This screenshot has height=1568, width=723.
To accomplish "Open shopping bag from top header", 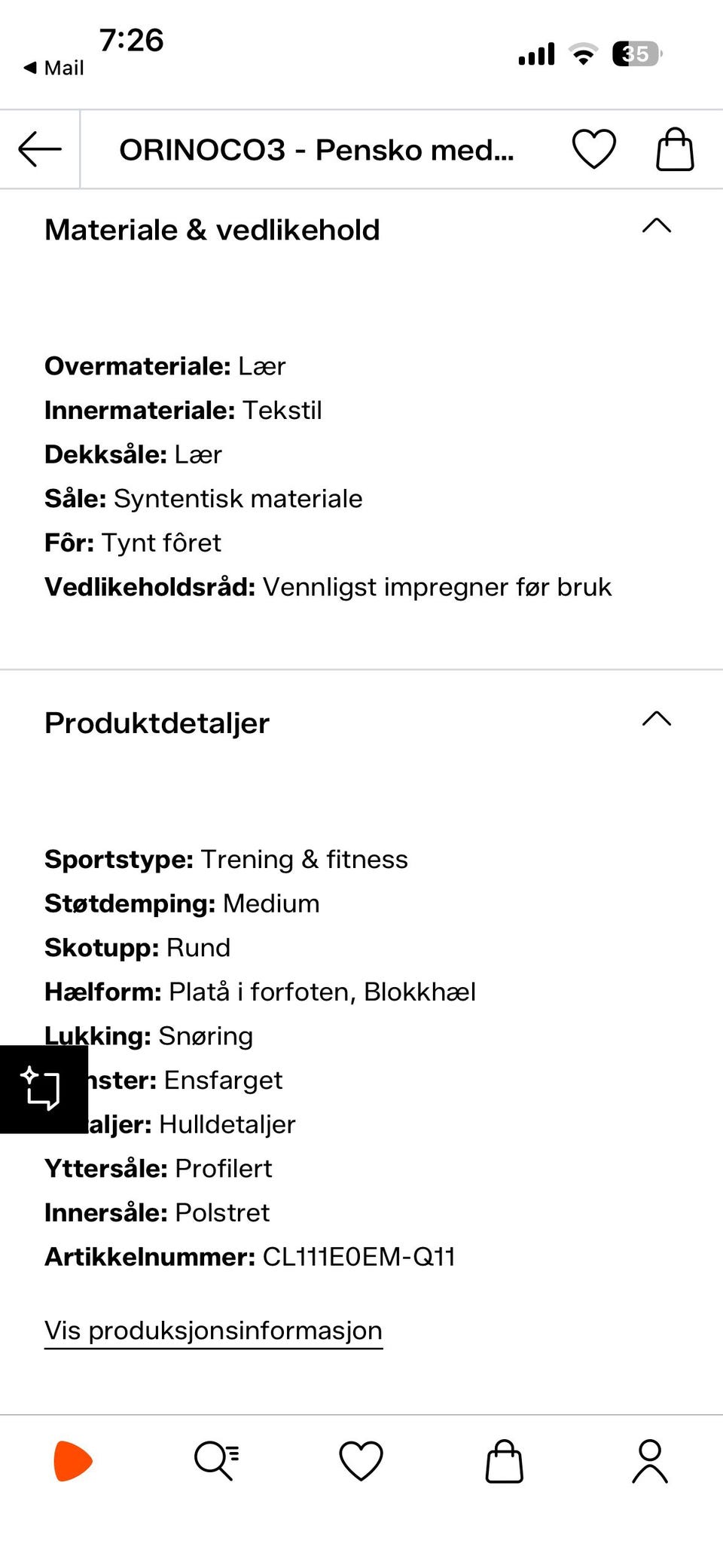I will (675, 148).
